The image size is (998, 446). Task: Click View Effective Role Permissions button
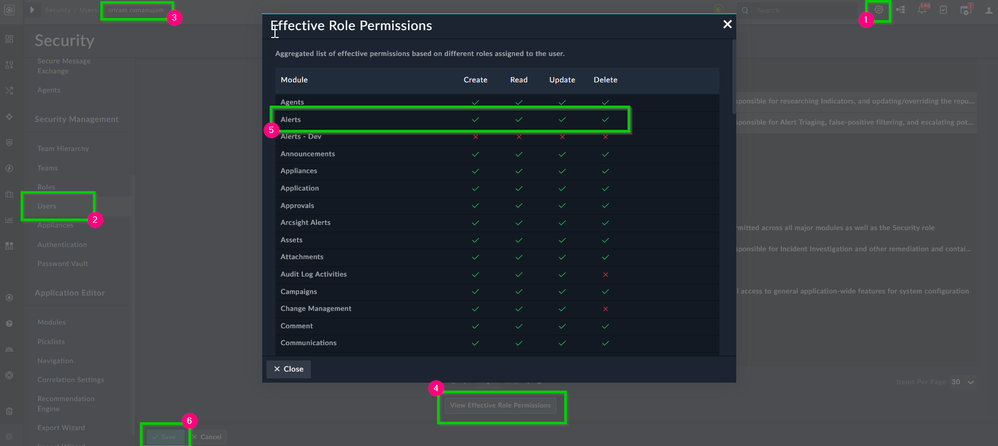(x=501, y=406)
